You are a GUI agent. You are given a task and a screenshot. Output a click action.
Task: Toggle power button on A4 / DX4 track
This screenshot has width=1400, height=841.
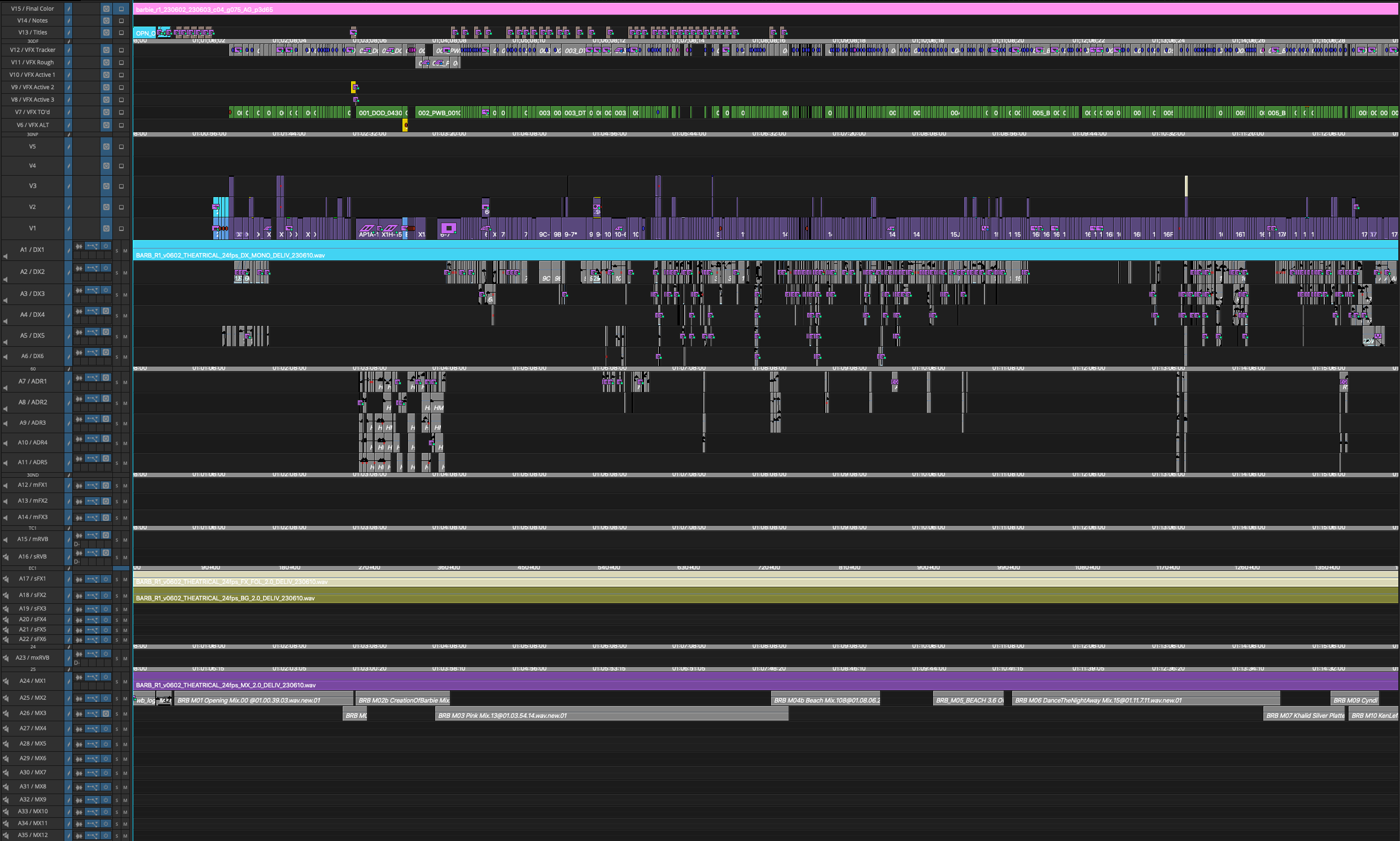106,311
